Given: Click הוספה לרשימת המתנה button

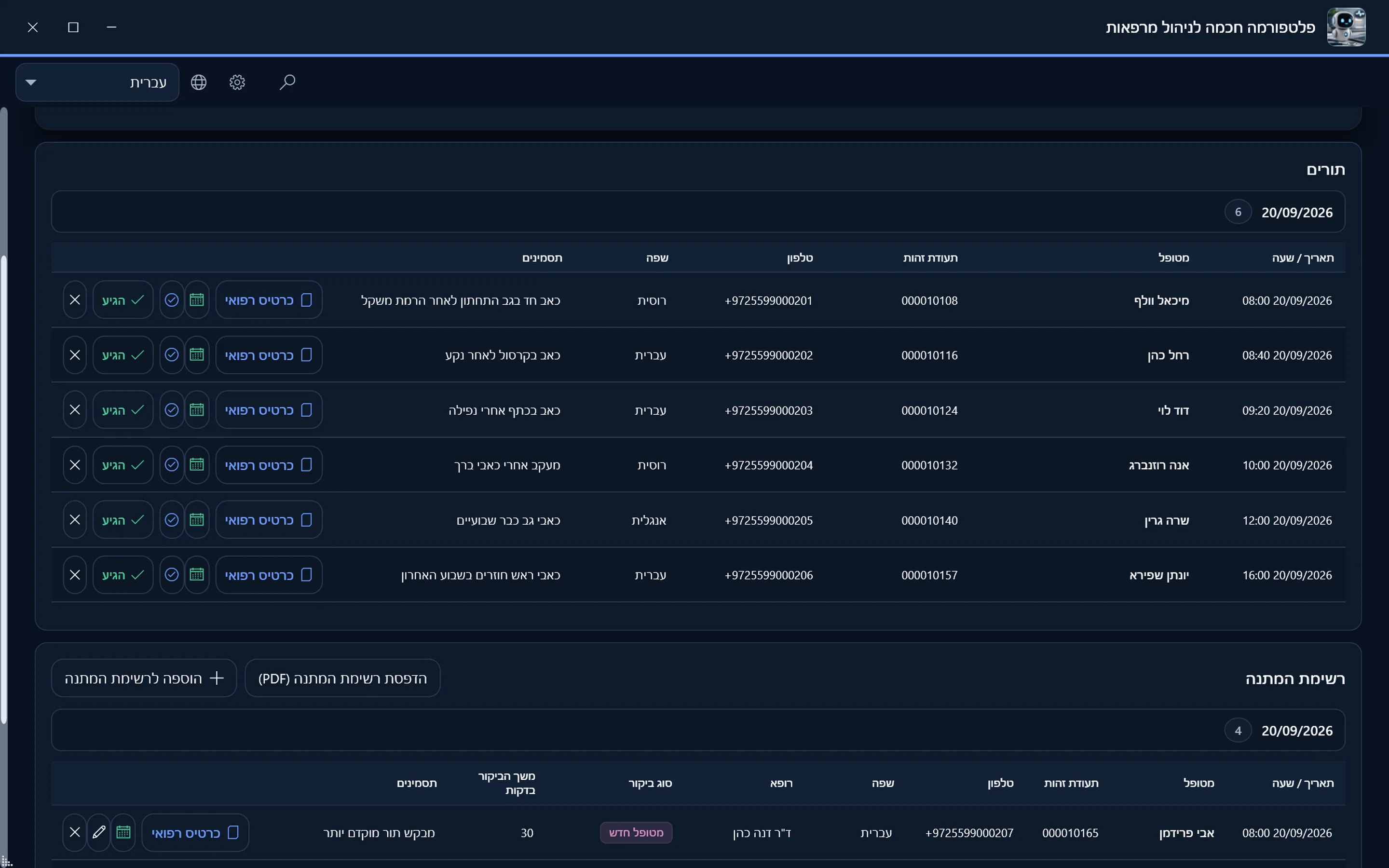Looking at the screenshot, I should pyautogui.click(x=144, y=678).
